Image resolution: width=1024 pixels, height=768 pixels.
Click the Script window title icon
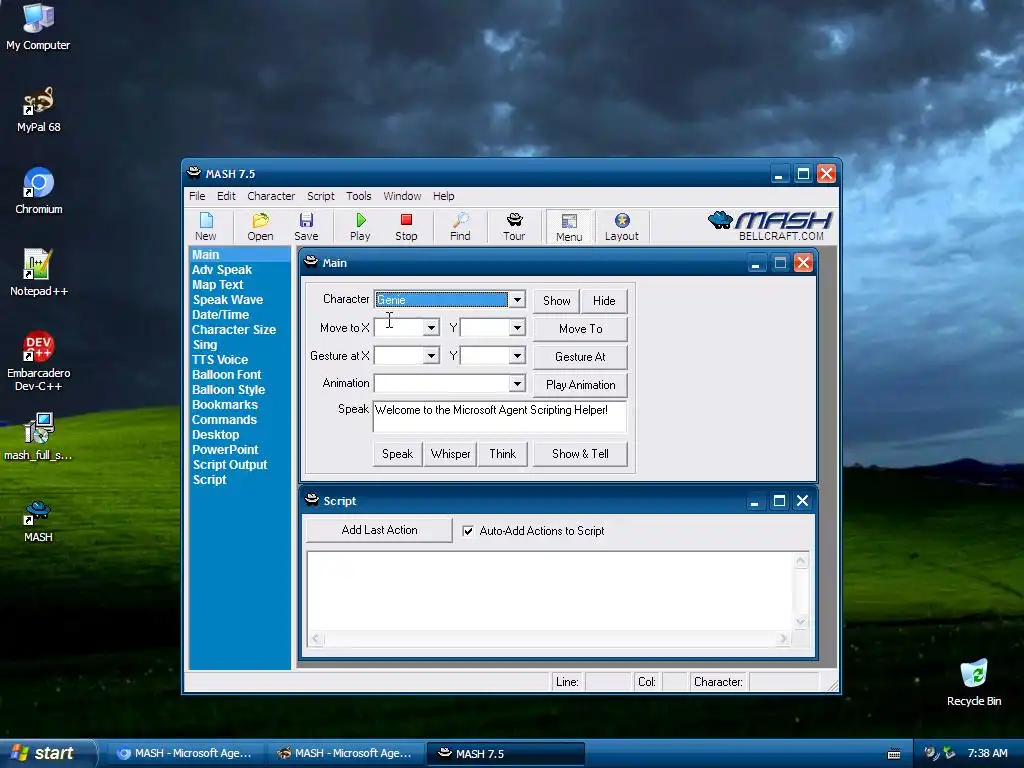point(312,500)
